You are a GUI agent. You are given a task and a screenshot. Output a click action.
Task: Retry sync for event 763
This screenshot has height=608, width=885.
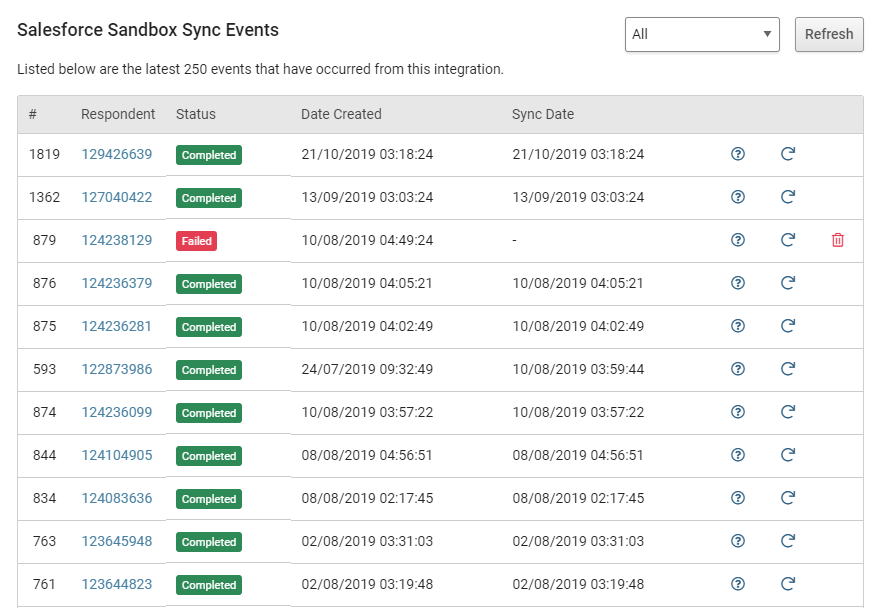pos(788,541)
